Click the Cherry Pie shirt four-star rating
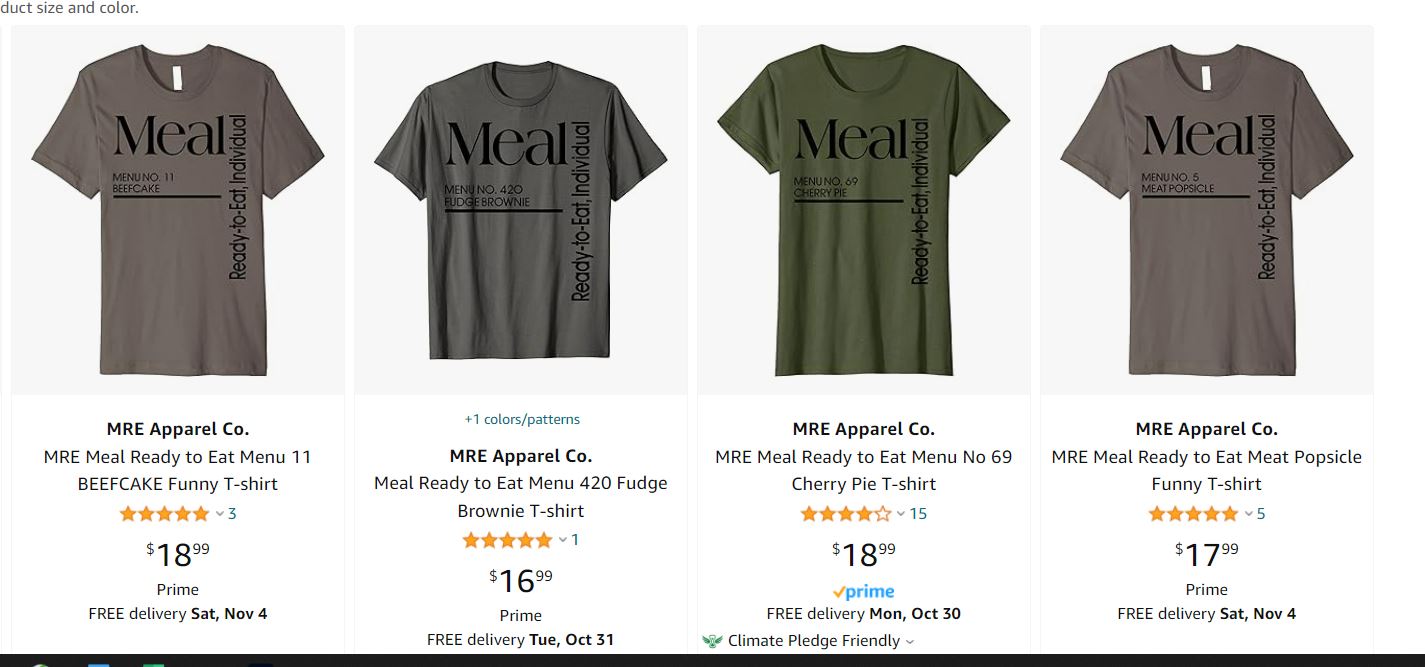 [x=845, y=514]
